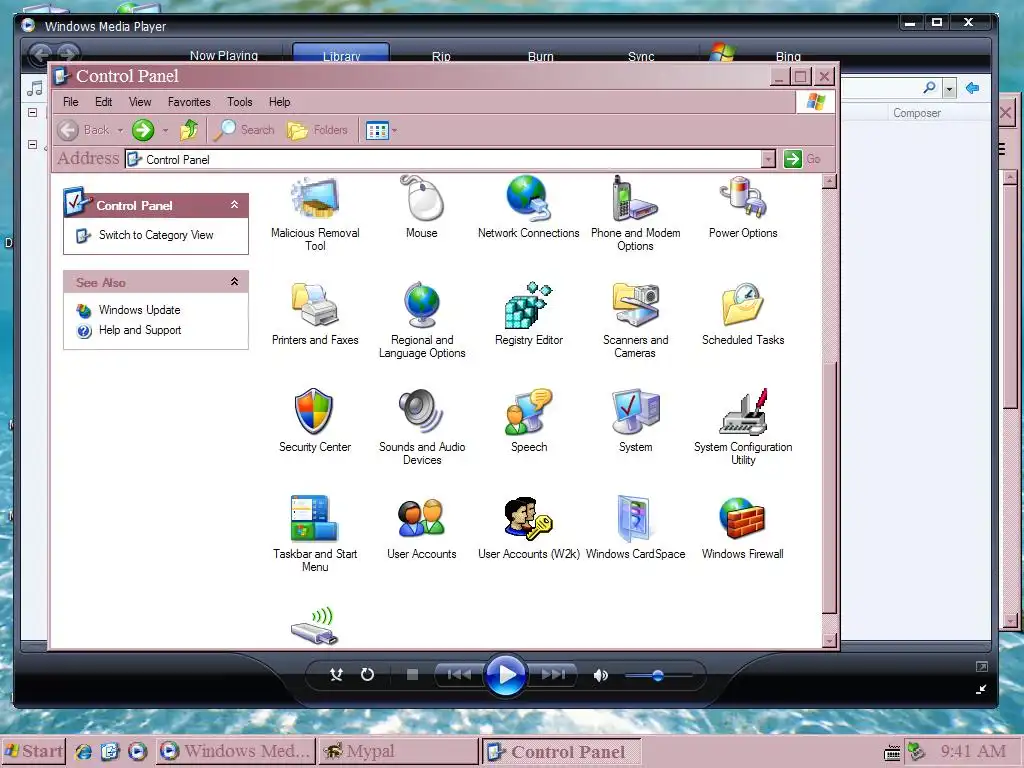Screen dimensions: 1024x768
Task: Open the Mouse settings icon
Action: pyautogui.click(x=422, y=208)
